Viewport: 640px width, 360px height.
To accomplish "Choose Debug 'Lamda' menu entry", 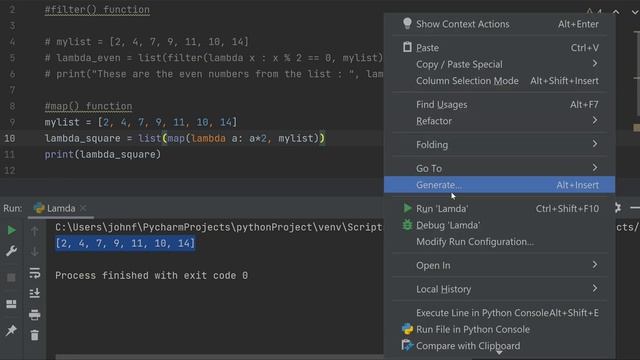I will click(500, 225).
